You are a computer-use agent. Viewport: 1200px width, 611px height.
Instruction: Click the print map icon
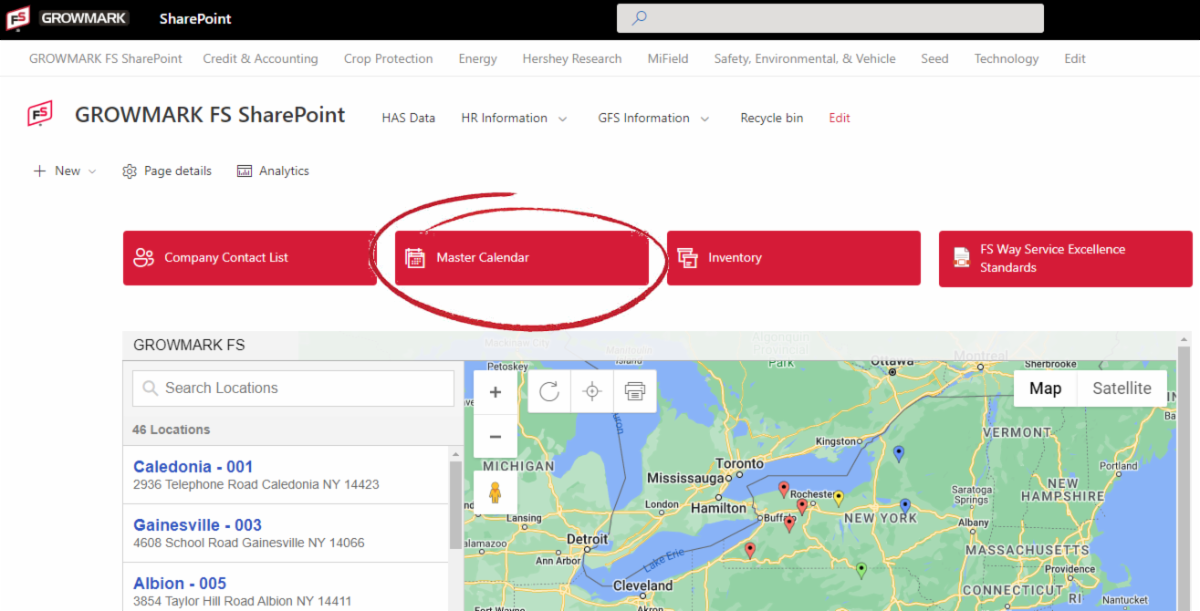point(635,391)
